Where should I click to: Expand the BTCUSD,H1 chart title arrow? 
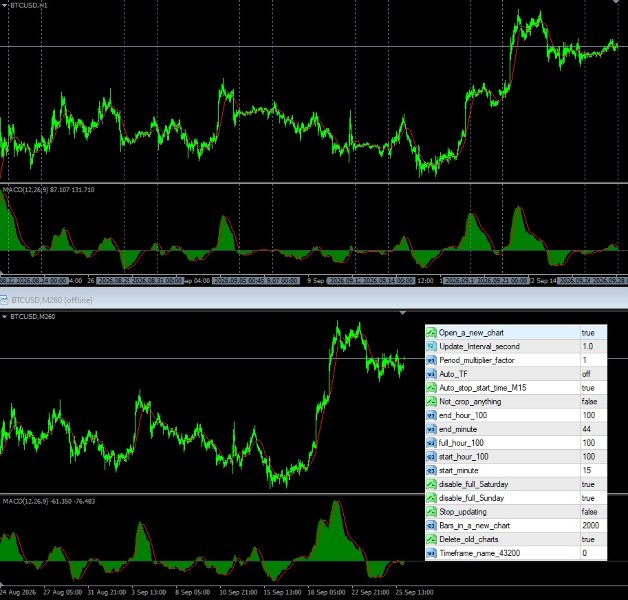click(5, 6)
